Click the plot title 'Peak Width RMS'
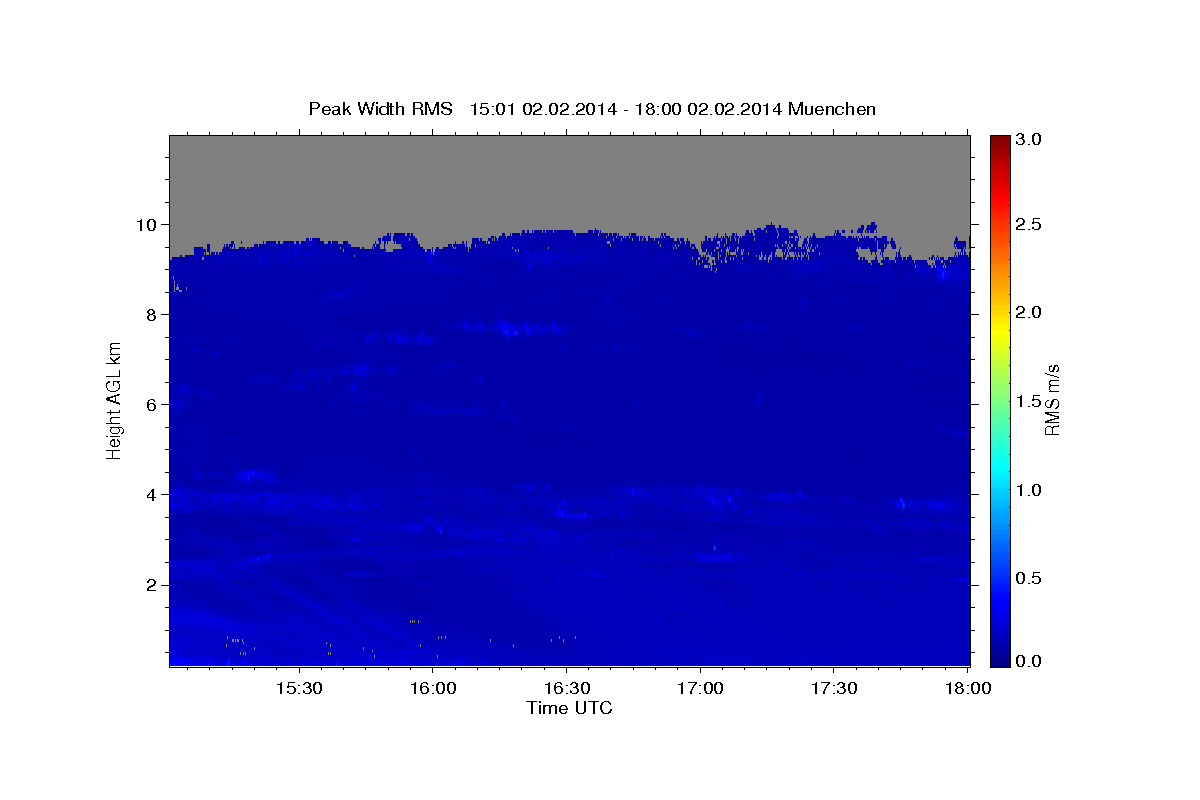Screen dimensions: 1200x800 pyautogui.click(x=381, y=109)
